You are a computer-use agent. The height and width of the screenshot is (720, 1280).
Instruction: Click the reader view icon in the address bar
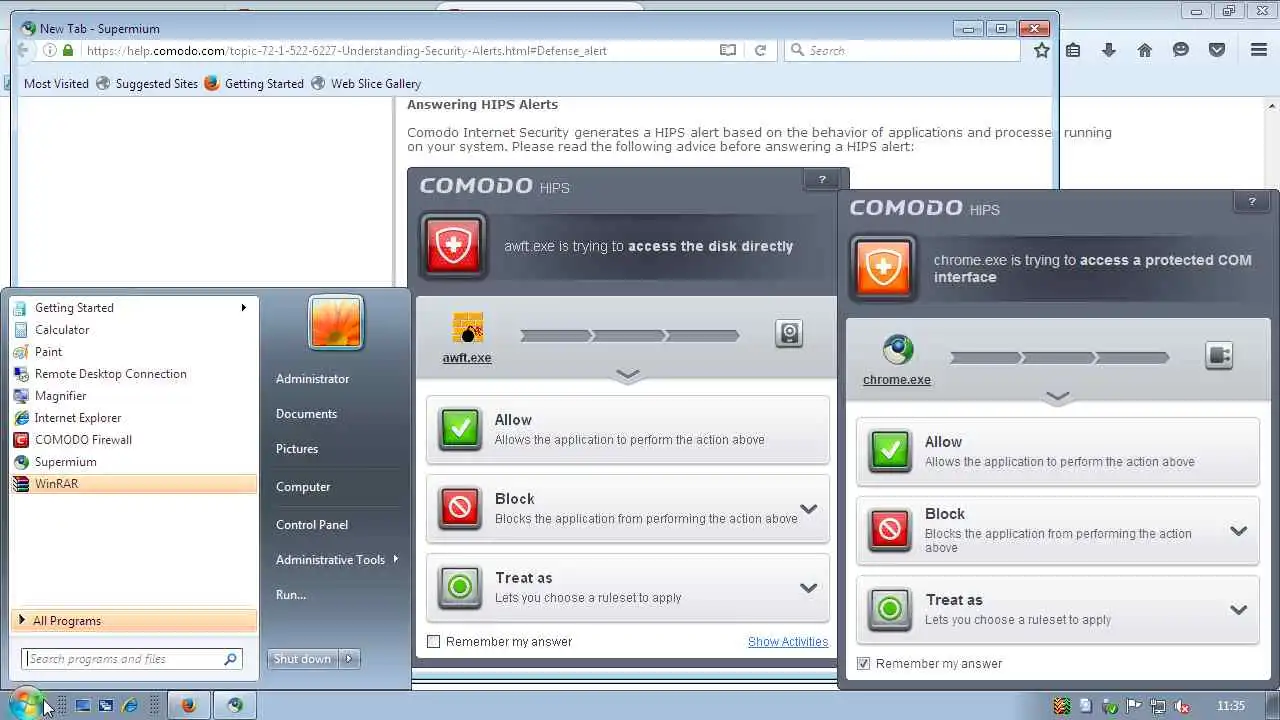click(728, 50)
